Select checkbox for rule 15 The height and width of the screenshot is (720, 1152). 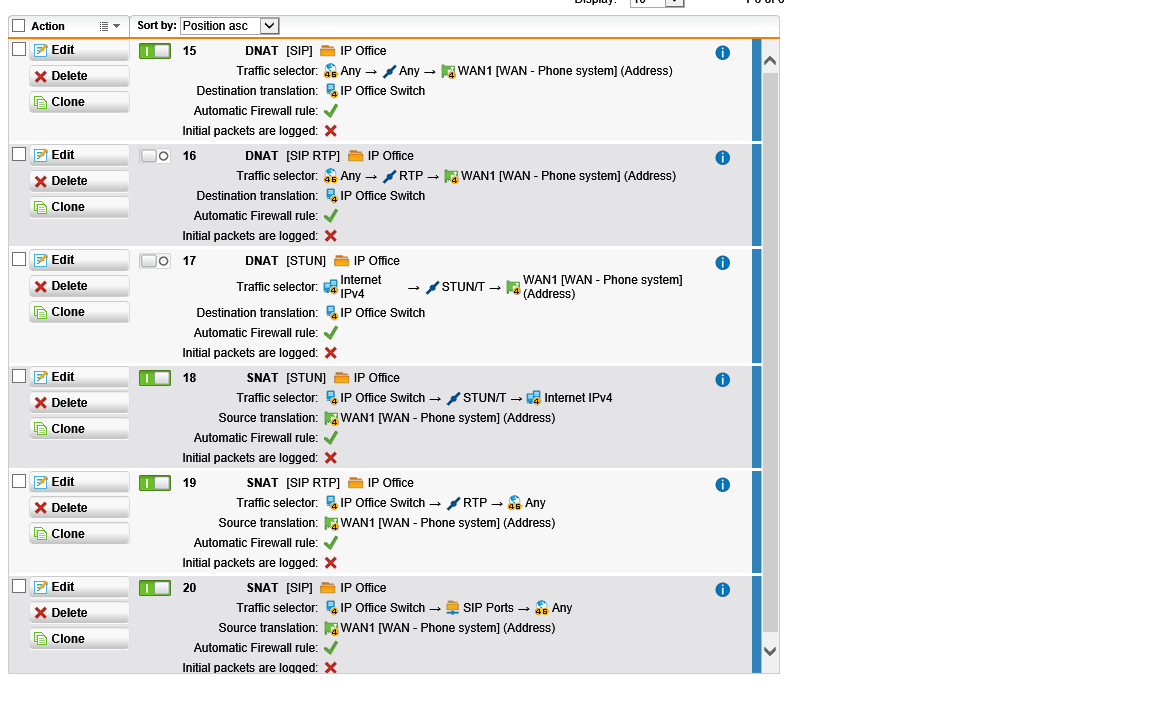coord(19,49)
